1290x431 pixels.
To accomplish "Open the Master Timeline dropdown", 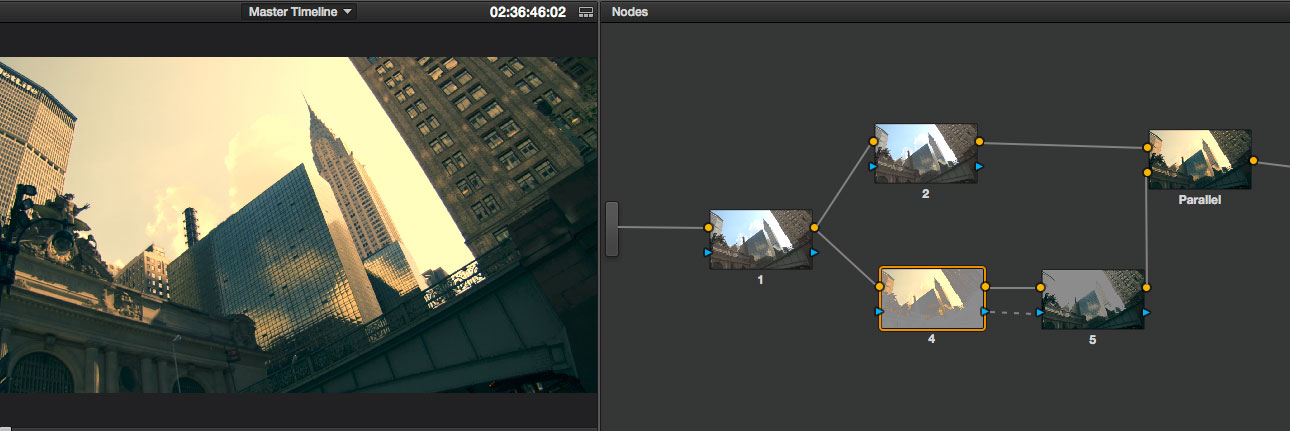I will (x=298, y=12).
